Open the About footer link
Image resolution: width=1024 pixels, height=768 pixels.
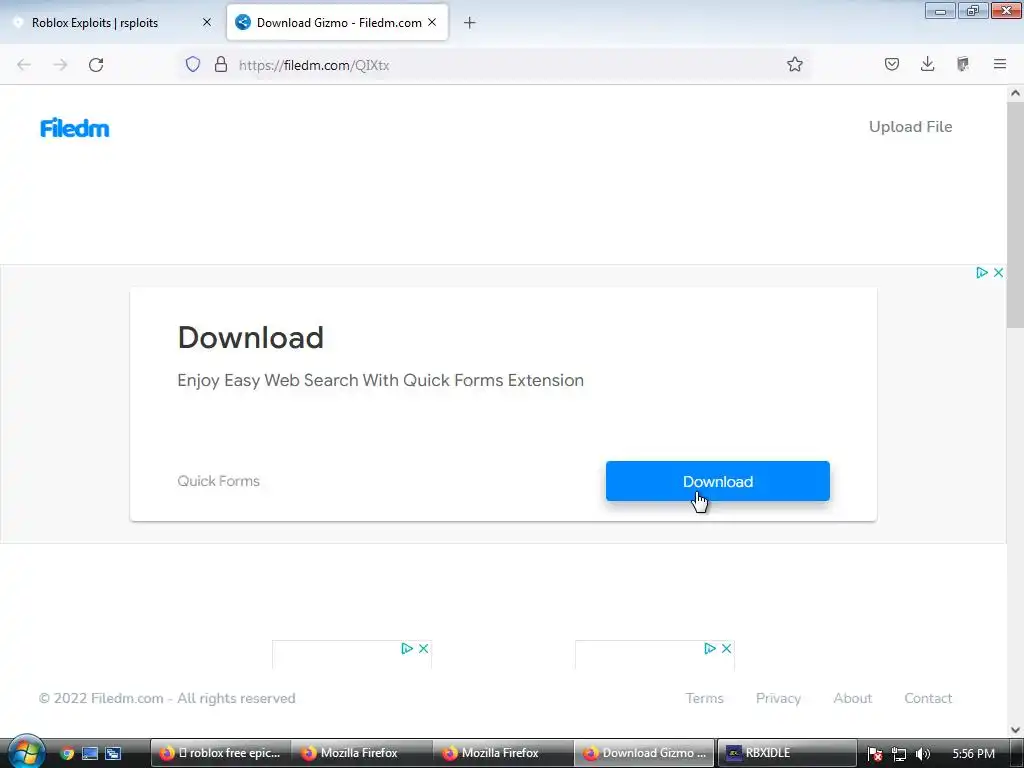(852, 698)
